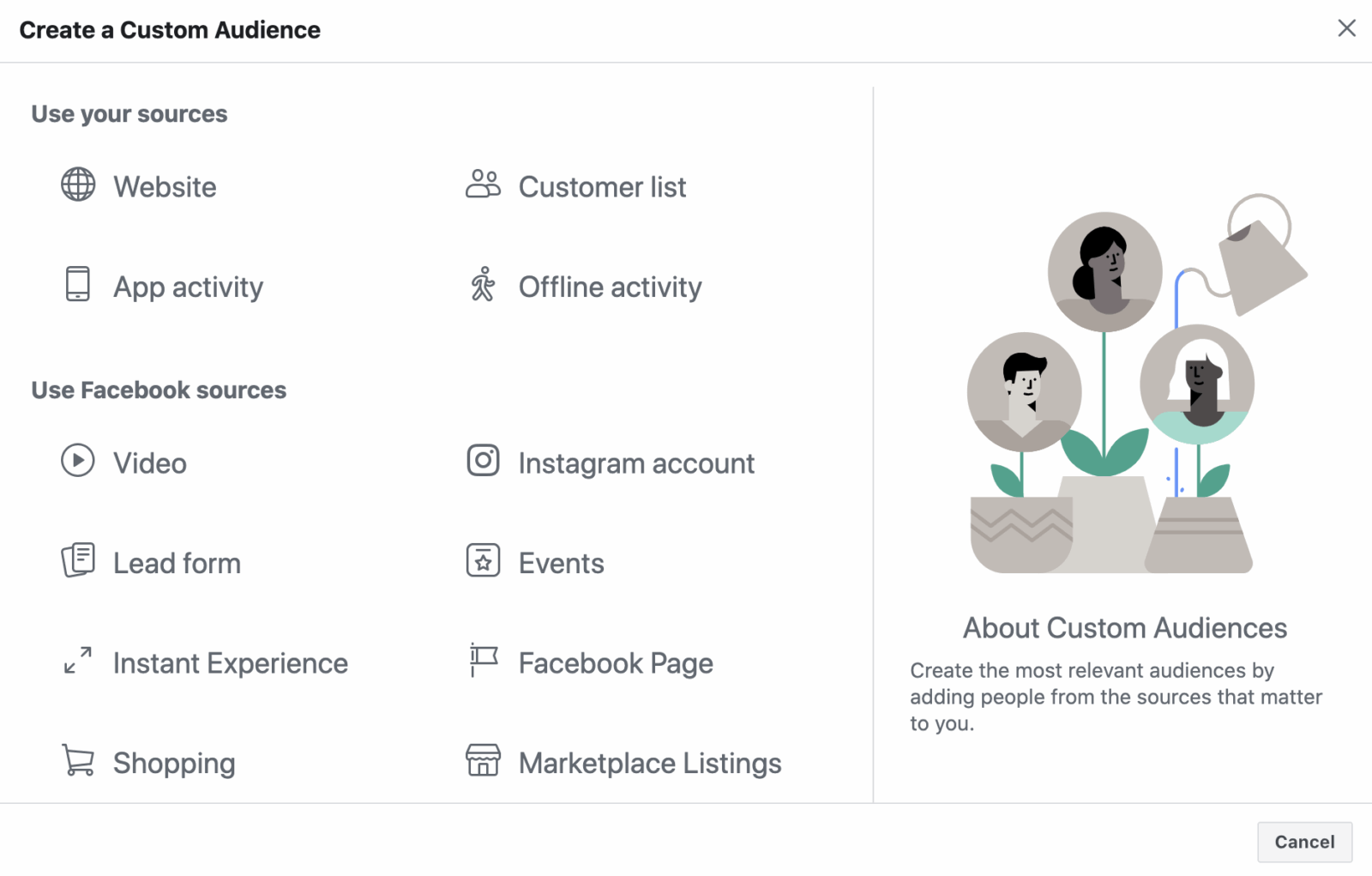The width and height of the screenshot is (1372, 876).
Task: Choose the Offline activity source row
Action: 609,287
